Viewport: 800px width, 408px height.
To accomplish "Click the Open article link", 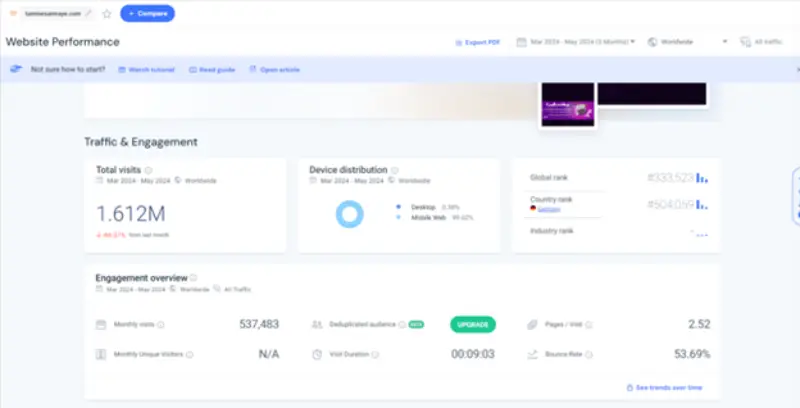I will pos(274,69).
